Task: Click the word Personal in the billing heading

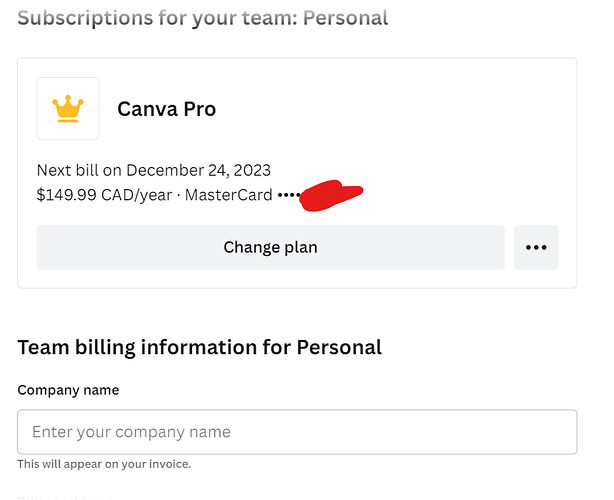Action: click(x=339, y=347)
